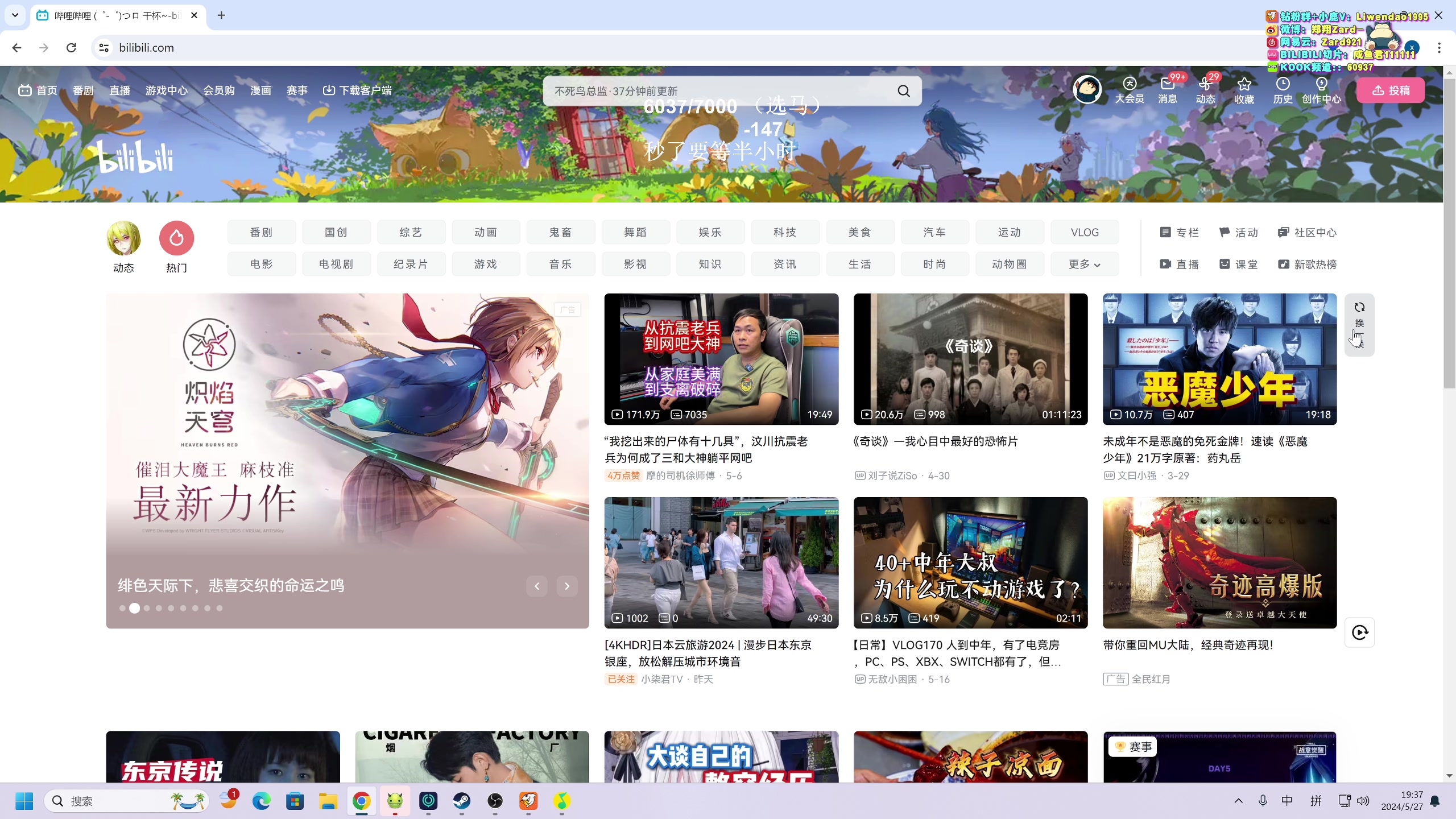Screen dimensions: 1456x819
Task: Open Steam from the taskbar
Action: [x=461, y=801]
